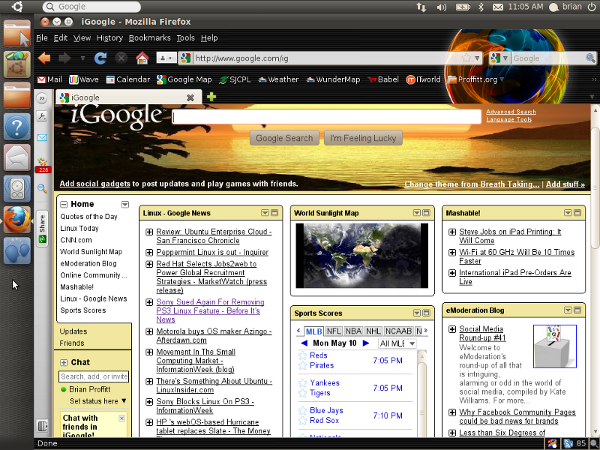Select the NBA tab in Sports Scores
The height and width of the screenshot is (450, 600).
[x=353, y=331]
